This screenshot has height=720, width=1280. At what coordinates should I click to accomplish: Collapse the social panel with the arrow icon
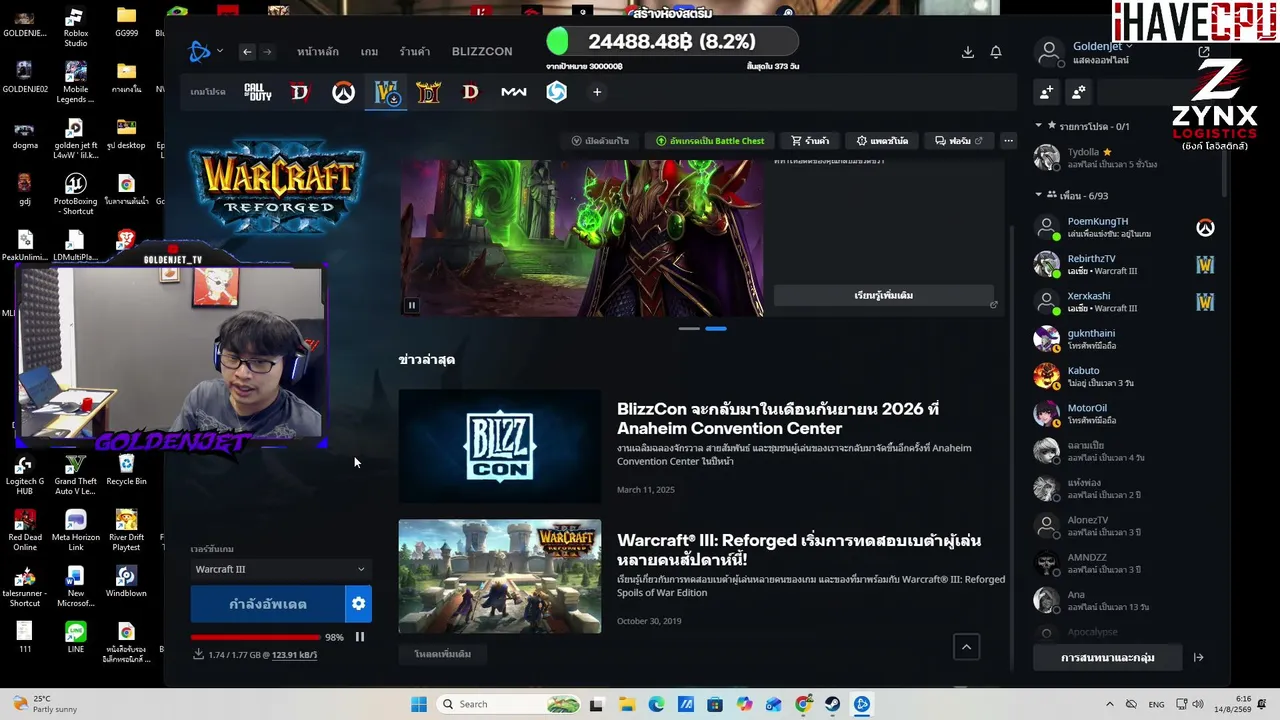point(1198,657)
